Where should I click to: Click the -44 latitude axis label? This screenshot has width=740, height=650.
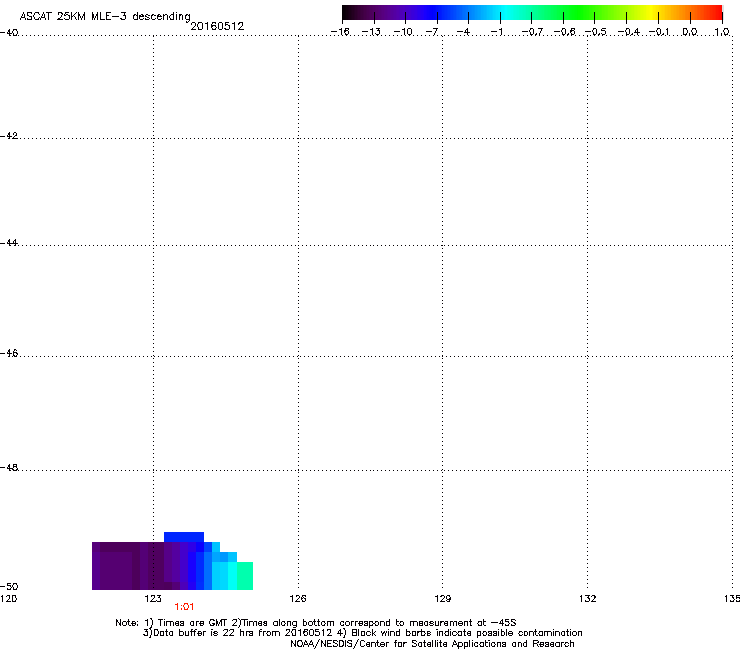click(x=9, y=243)
